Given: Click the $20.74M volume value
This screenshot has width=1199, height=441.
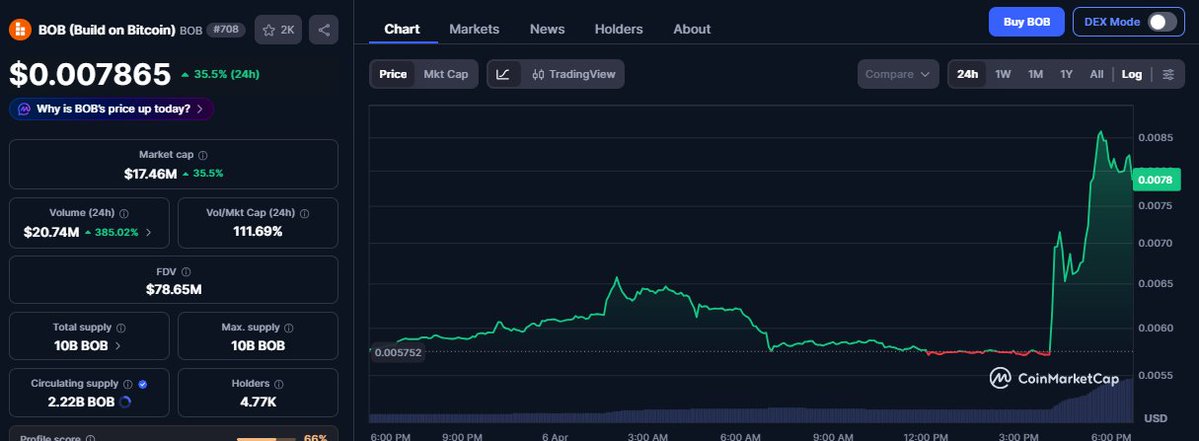Looking at the screenshot, I should coord(51,232).
